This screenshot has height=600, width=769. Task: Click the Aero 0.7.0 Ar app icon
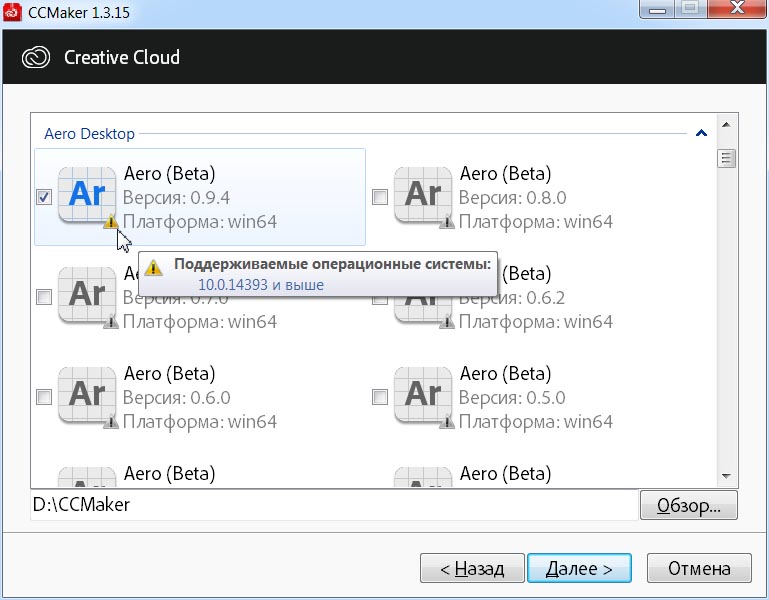coord(87,295)
